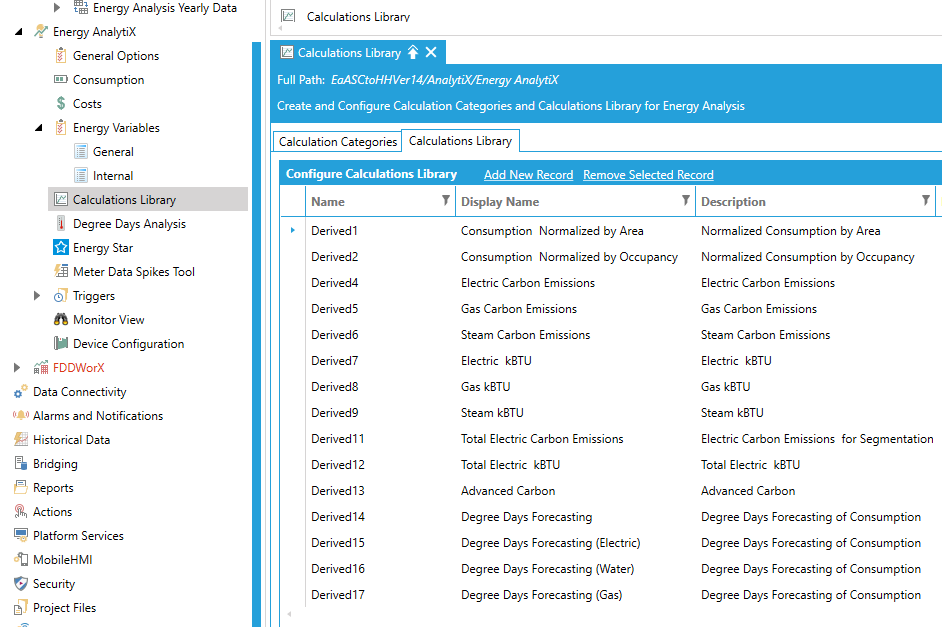Switch to the Calculation Categories tab
The height and width of the screenshot is (627, 942).
[x=337, y=142]
